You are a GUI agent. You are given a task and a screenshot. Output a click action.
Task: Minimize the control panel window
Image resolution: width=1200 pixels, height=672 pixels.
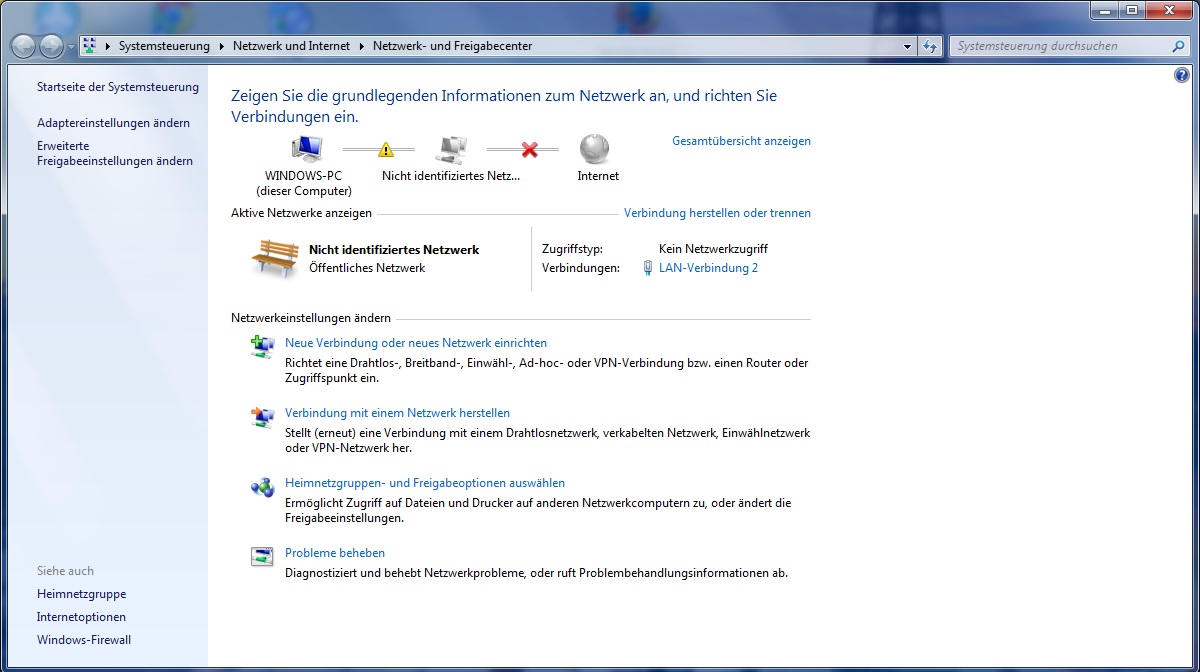coord(1103,10)
